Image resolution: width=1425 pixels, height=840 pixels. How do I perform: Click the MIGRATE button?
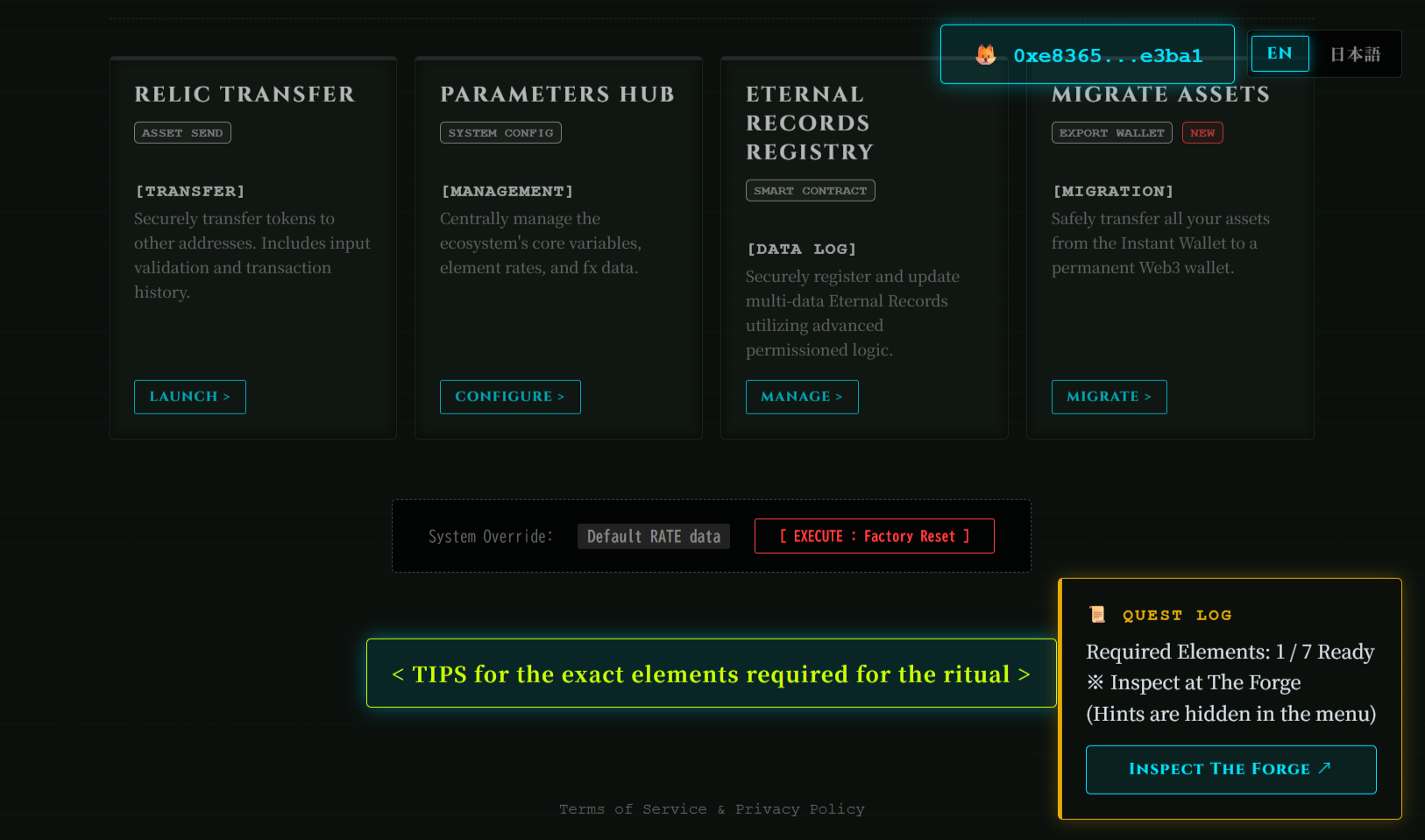click(1110, 397)
